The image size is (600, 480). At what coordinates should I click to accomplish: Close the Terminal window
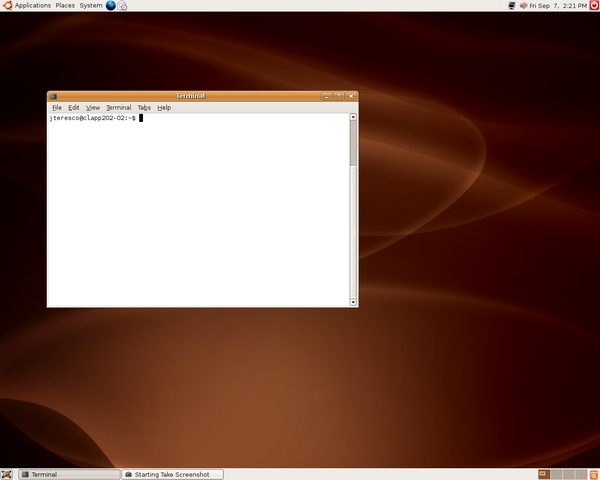pos(351,96)
